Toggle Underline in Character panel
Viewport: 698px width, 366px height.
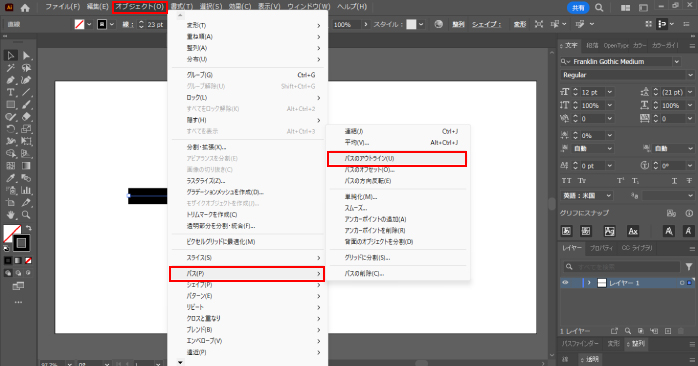coord(674,181)
